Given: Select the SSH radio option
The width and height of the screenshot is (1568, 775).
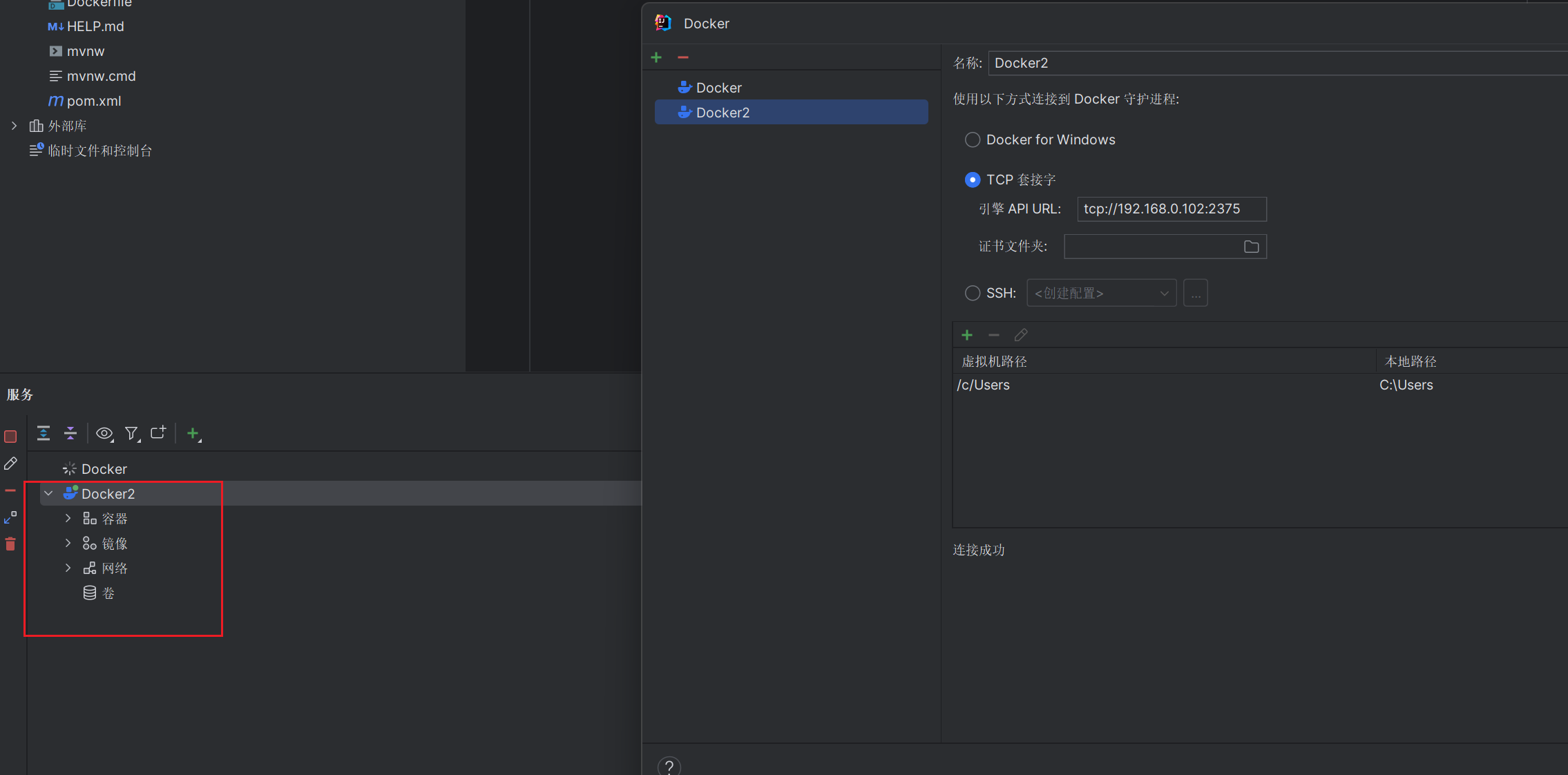Looking at the screenshot, I should (973, 293).
